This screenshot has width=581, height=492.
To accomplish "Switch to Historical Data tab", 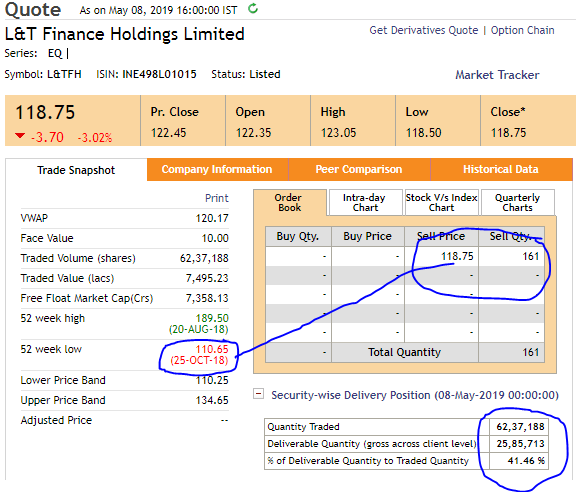I will 501,169.
